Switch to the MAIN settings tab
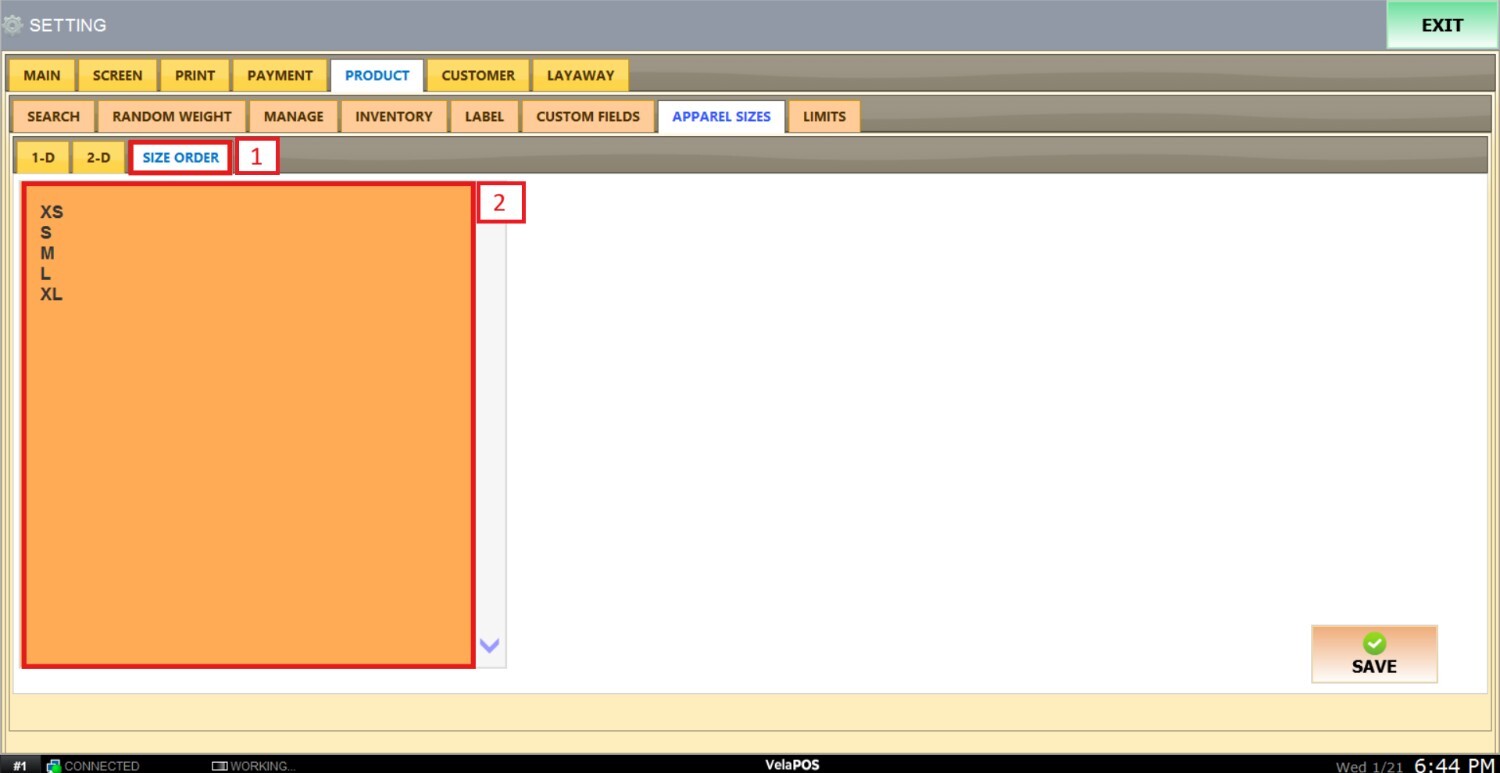 [42, 75]
